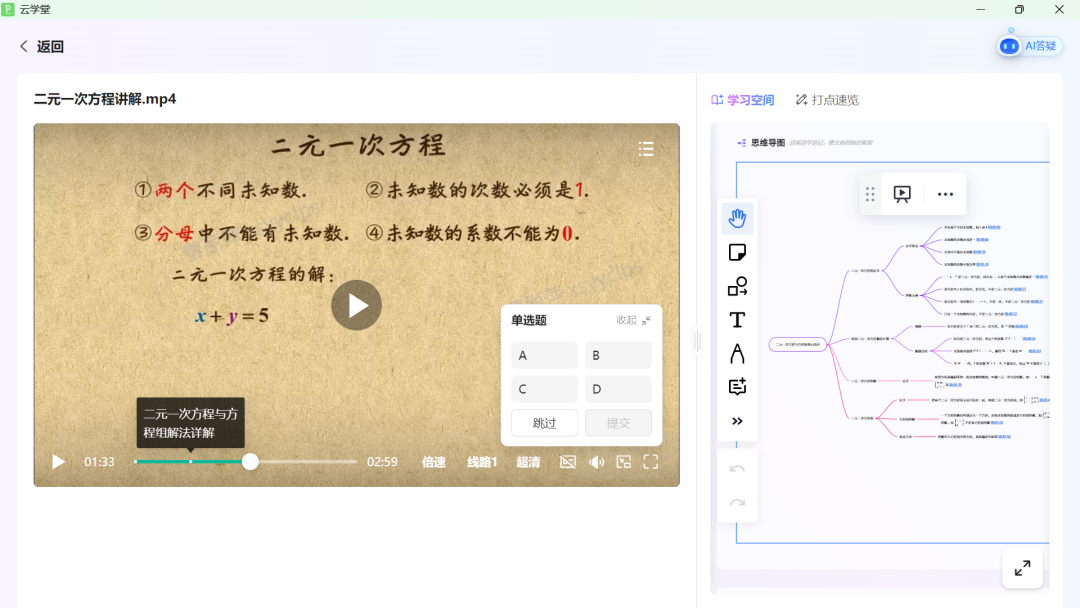The image size is (1080, 608).
Task: Select the text T tool
Action: pos(737,319)
